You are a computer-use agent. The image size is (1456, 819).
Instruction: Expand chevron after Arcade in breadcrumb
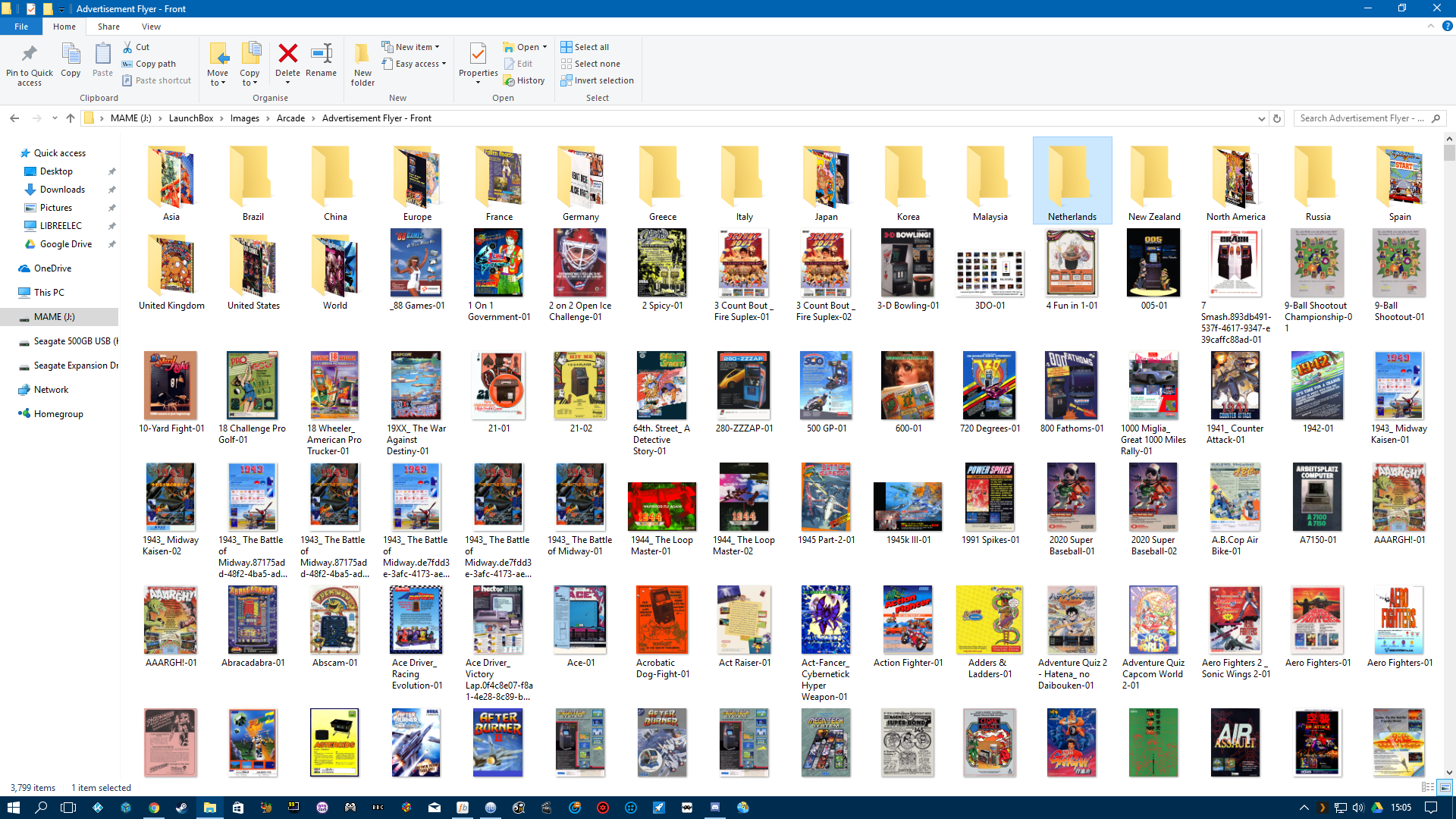click(313, 118)
